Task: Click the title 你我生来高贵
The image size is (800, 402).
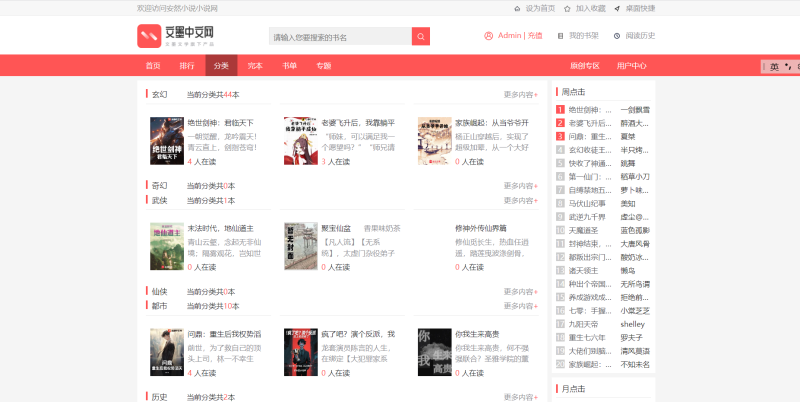Action: (477, 334)
